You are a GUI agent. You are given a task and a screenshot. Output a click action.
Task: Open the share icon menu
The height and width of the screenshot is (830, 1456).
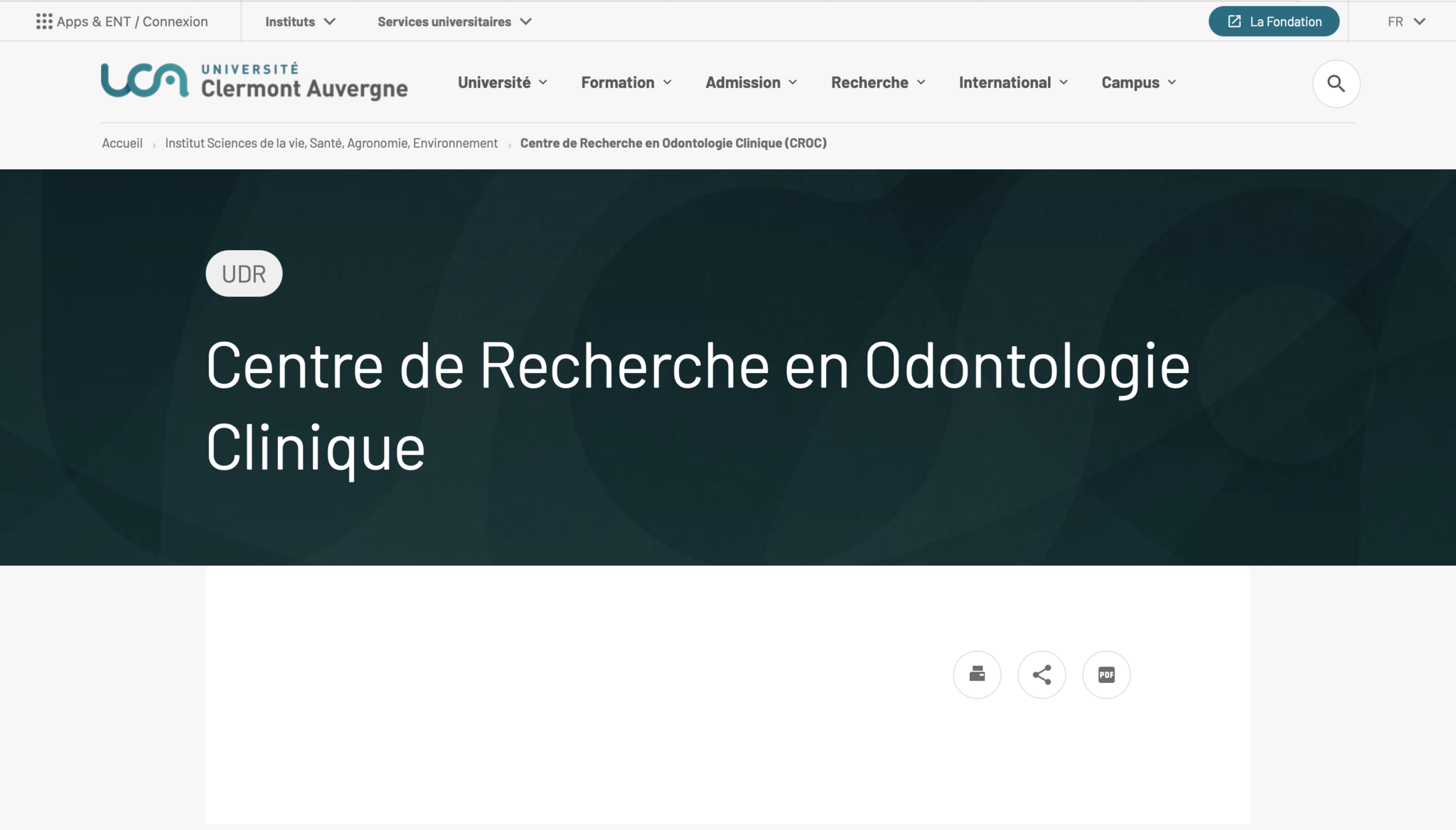1042,674
